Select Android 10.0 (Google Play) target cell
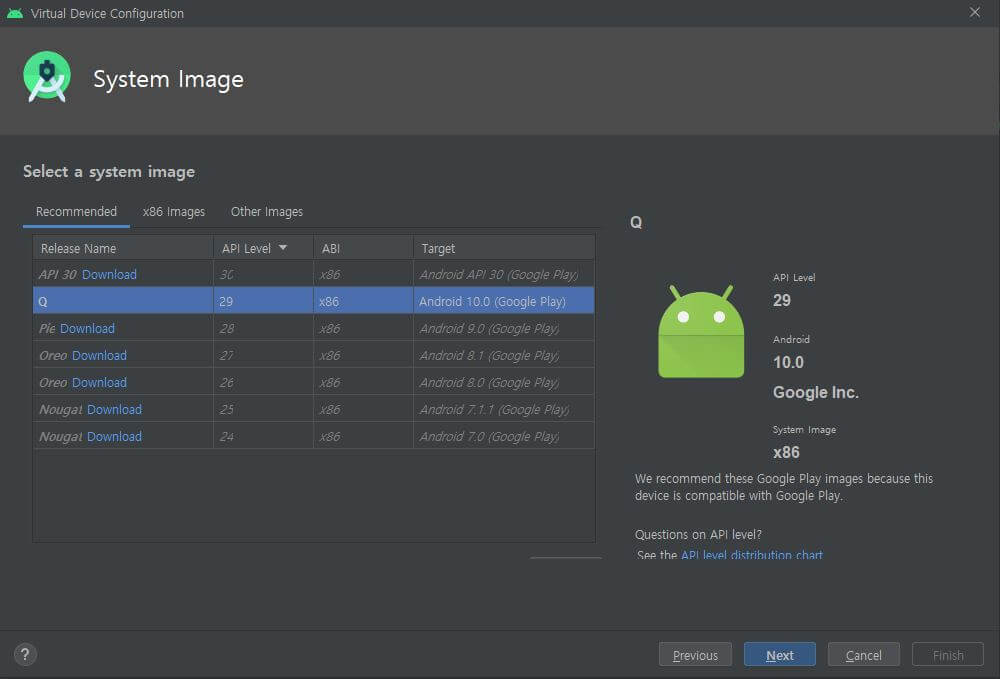This screenshot has width=1000, height=679. pyautogui.click(x=504, y=301)
